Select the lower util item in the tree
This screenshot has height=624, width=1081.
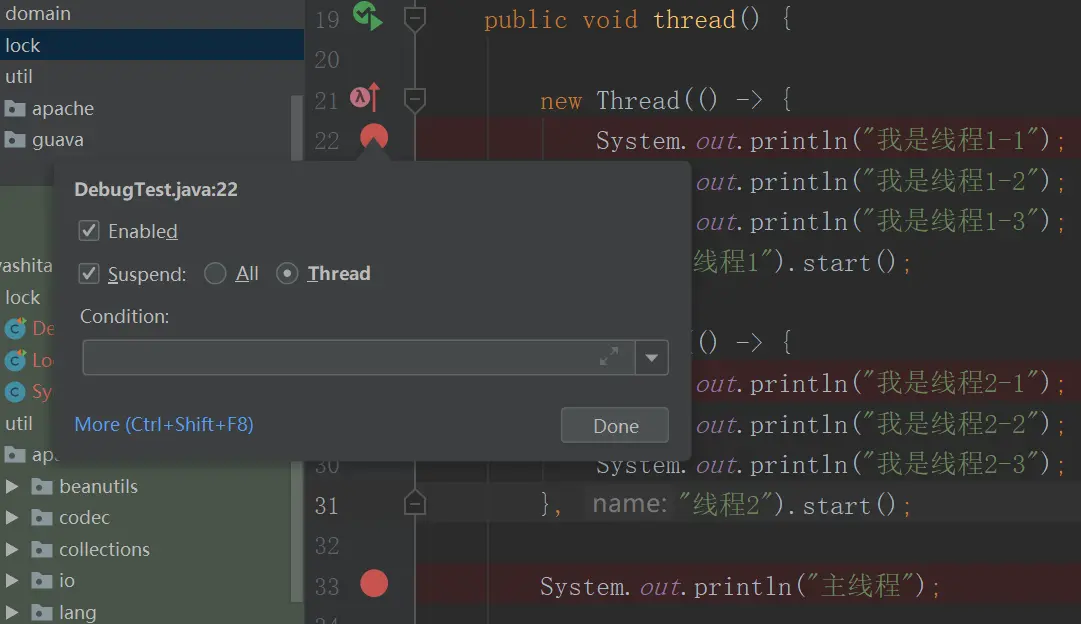[19, 423]
